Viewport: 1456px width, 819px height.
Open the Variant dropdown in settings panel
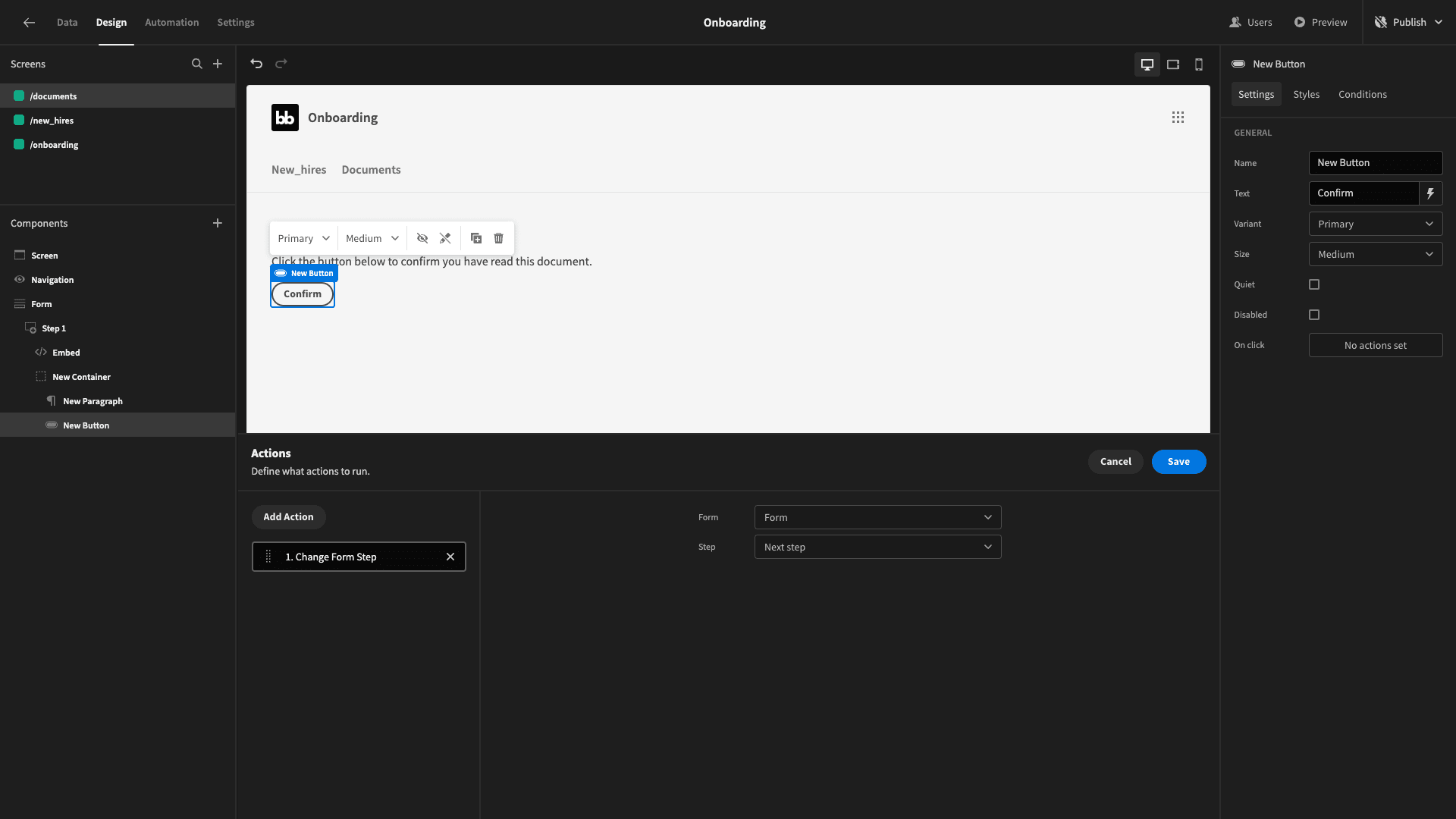click(1376, 224)
